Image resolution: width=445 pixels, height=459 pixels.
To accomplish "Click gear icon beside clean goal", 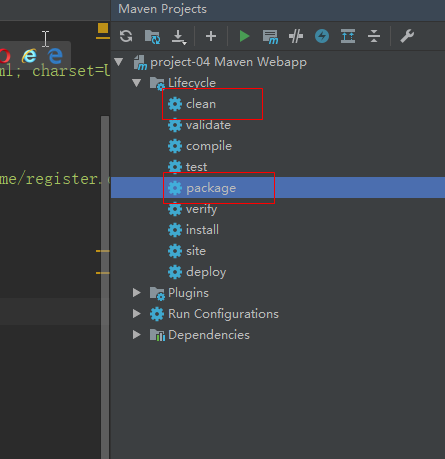I will tap(175, 104).
